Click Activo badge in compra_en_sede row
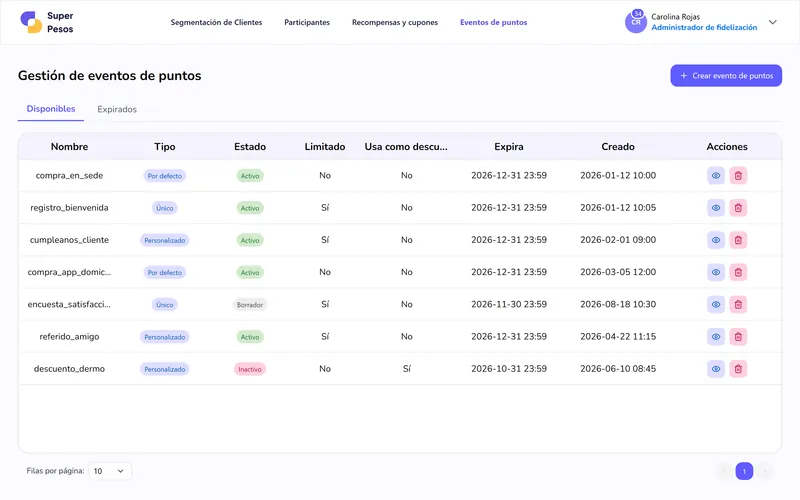The image size is (800, 500). (250, 176)
